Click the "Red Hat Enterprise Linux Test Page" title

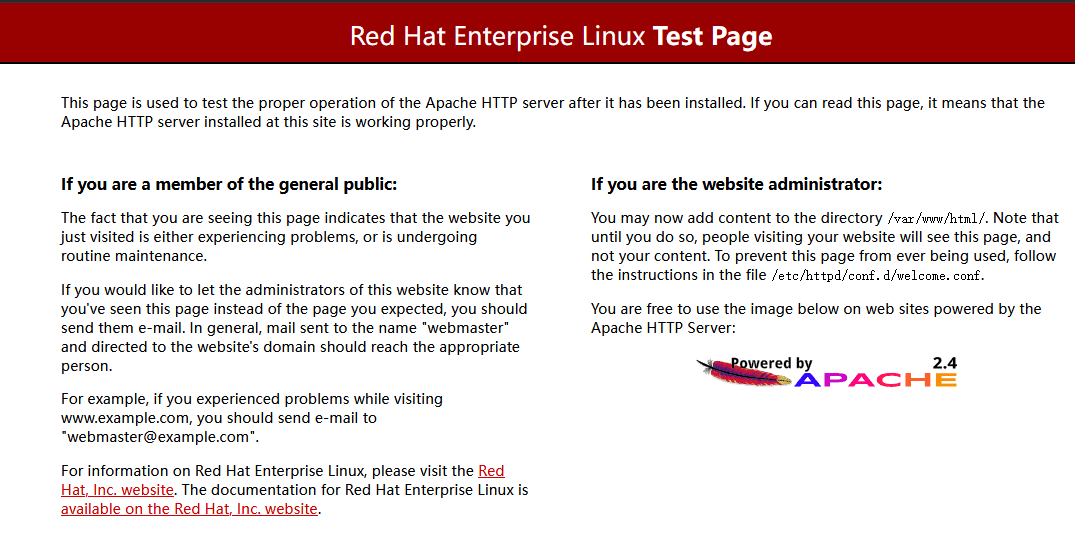(x=561, y=36)
